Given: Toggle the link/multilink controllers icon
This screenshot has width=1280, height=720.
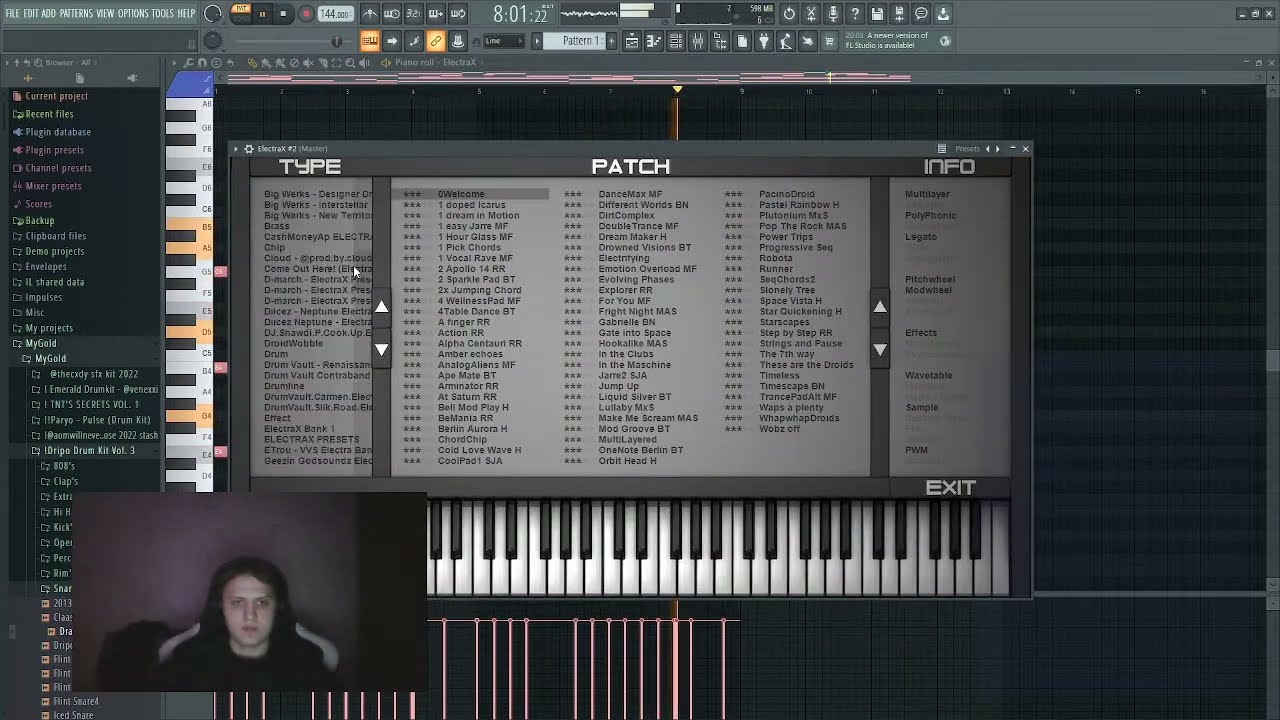Looking at the screenshot, I should point(436,41).
